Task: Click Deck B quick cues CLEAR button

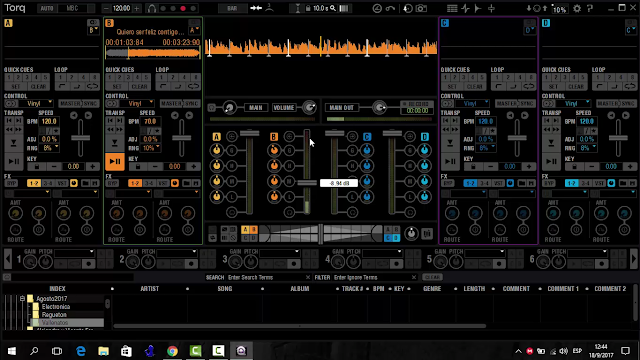Action: point(140,86)
